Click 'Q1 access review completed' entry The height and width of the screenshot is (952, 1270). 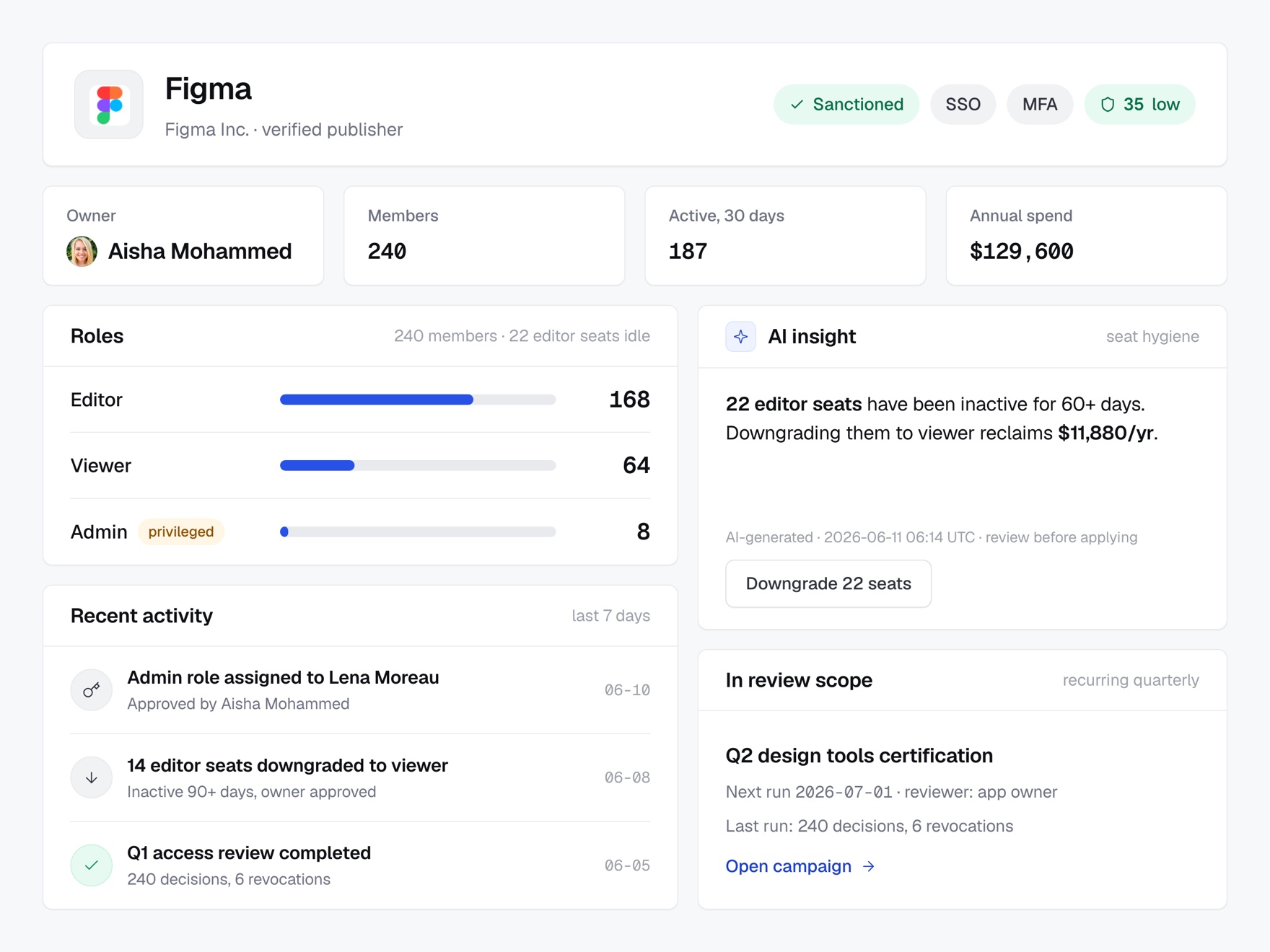pos(249,853)
